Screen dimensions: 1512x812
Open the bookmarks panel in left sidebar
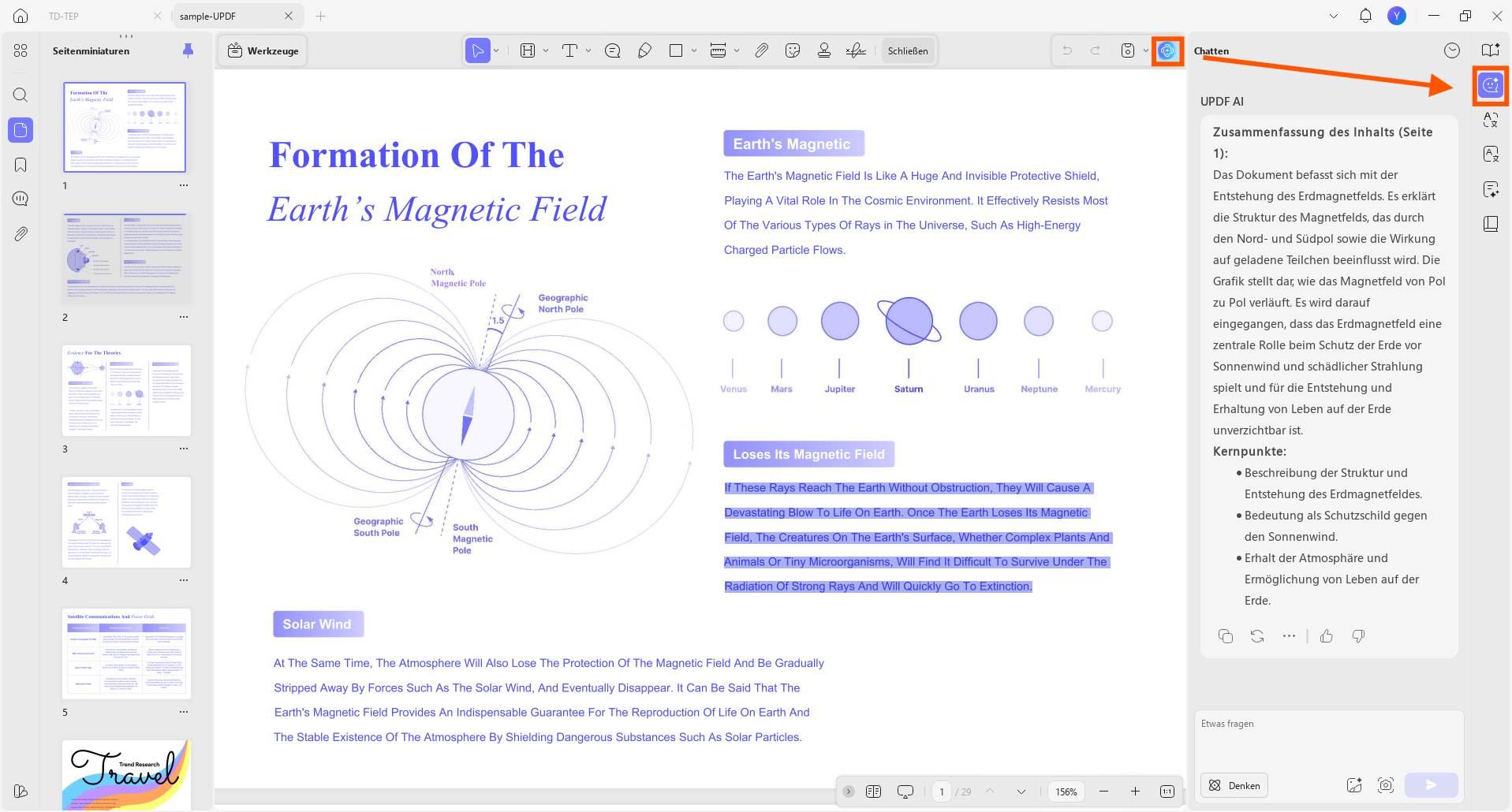[x=21, y=165]
